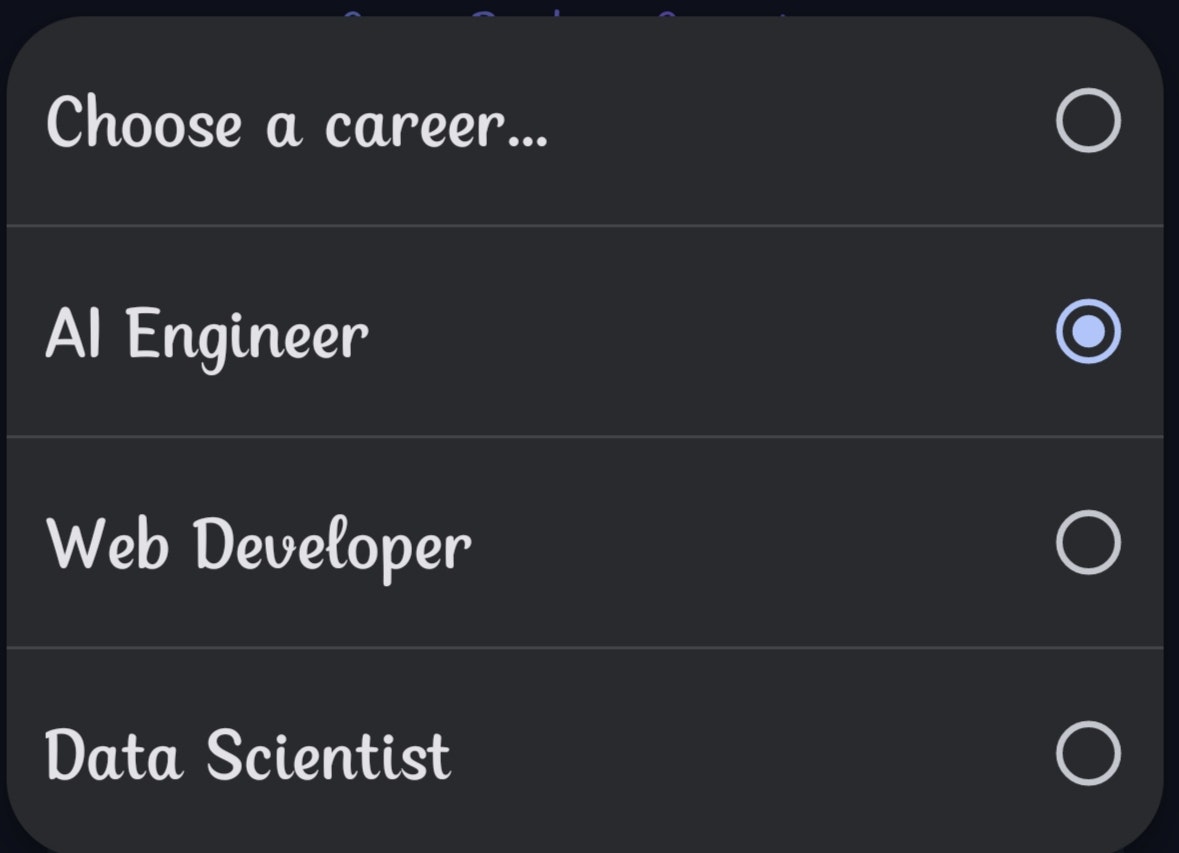This screenshot has width=1179, height=853.
Task: Tap the empty circle beside Web Developer
Action: pos(1088,540)
